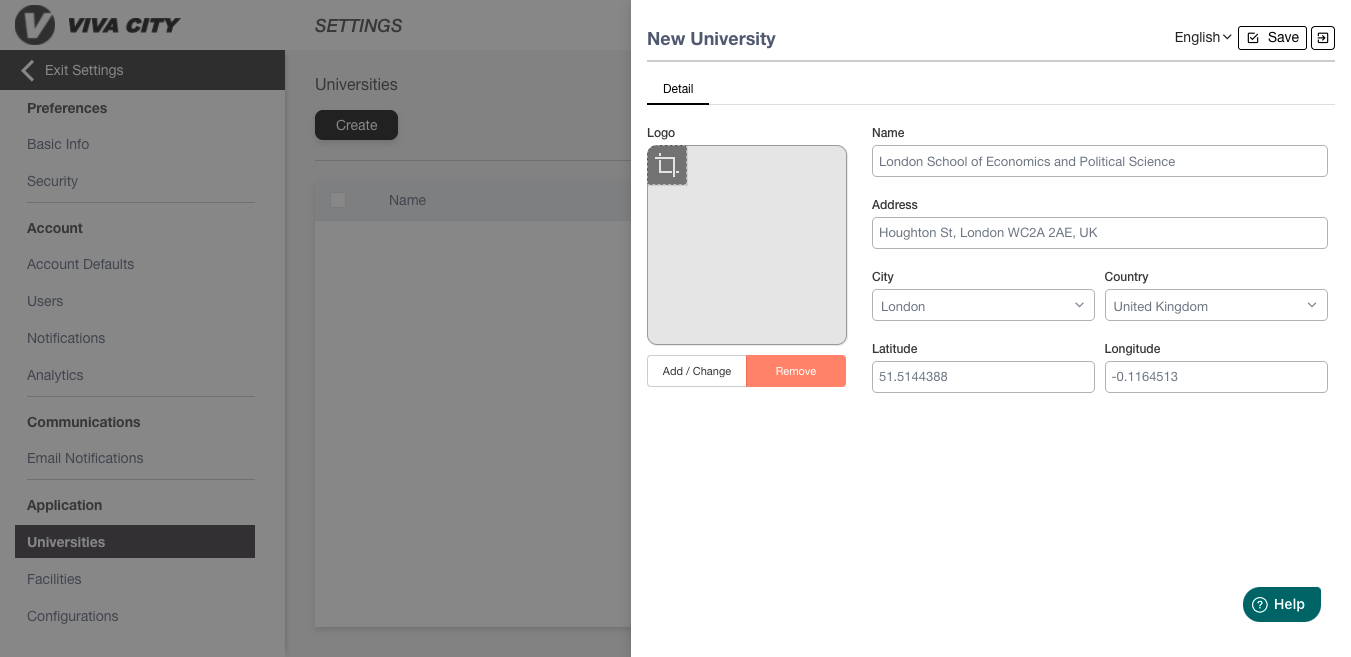The height and width of the screenshot is (657, 1351).
Task: Click the Create university button
Action: coord(356,125)
